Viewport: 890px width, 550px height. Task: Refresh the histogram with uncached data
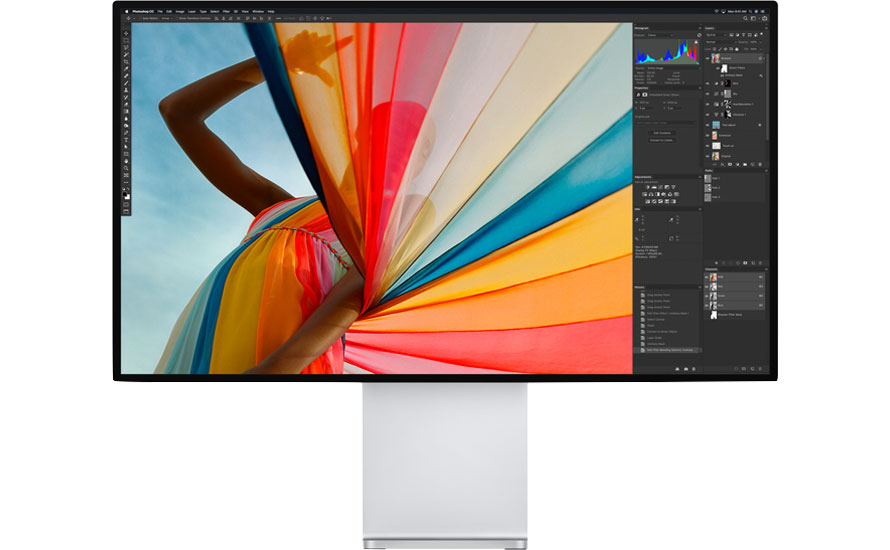699,35
